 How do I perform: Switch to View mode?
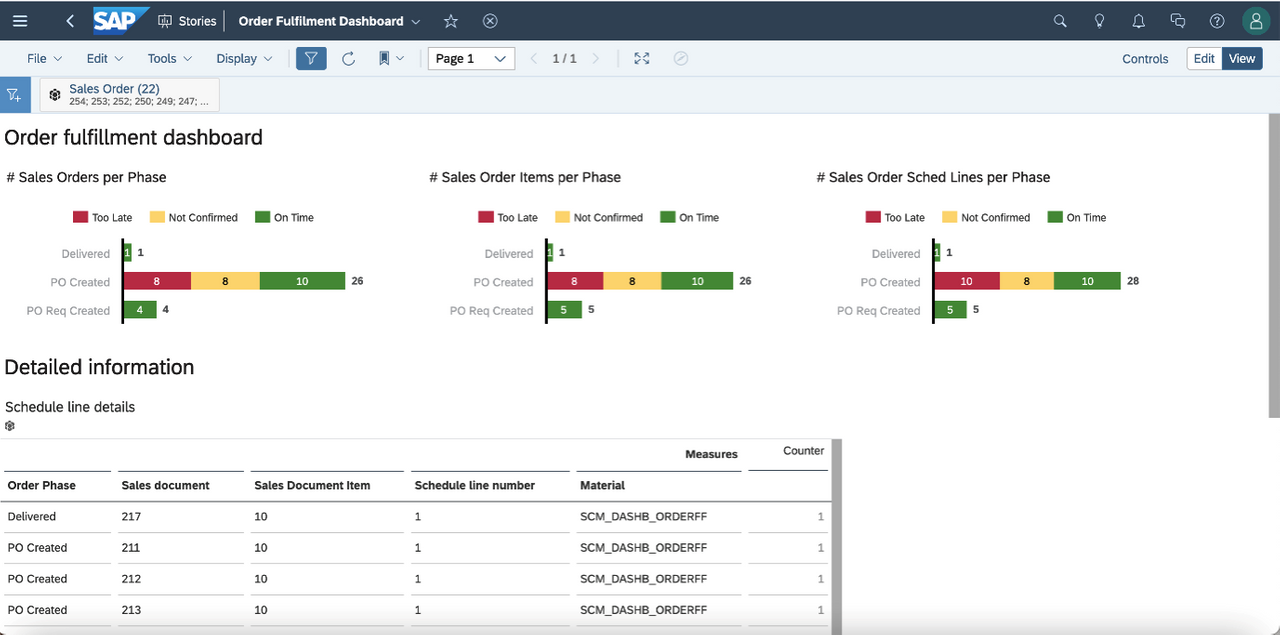[x=1242, y=58]
